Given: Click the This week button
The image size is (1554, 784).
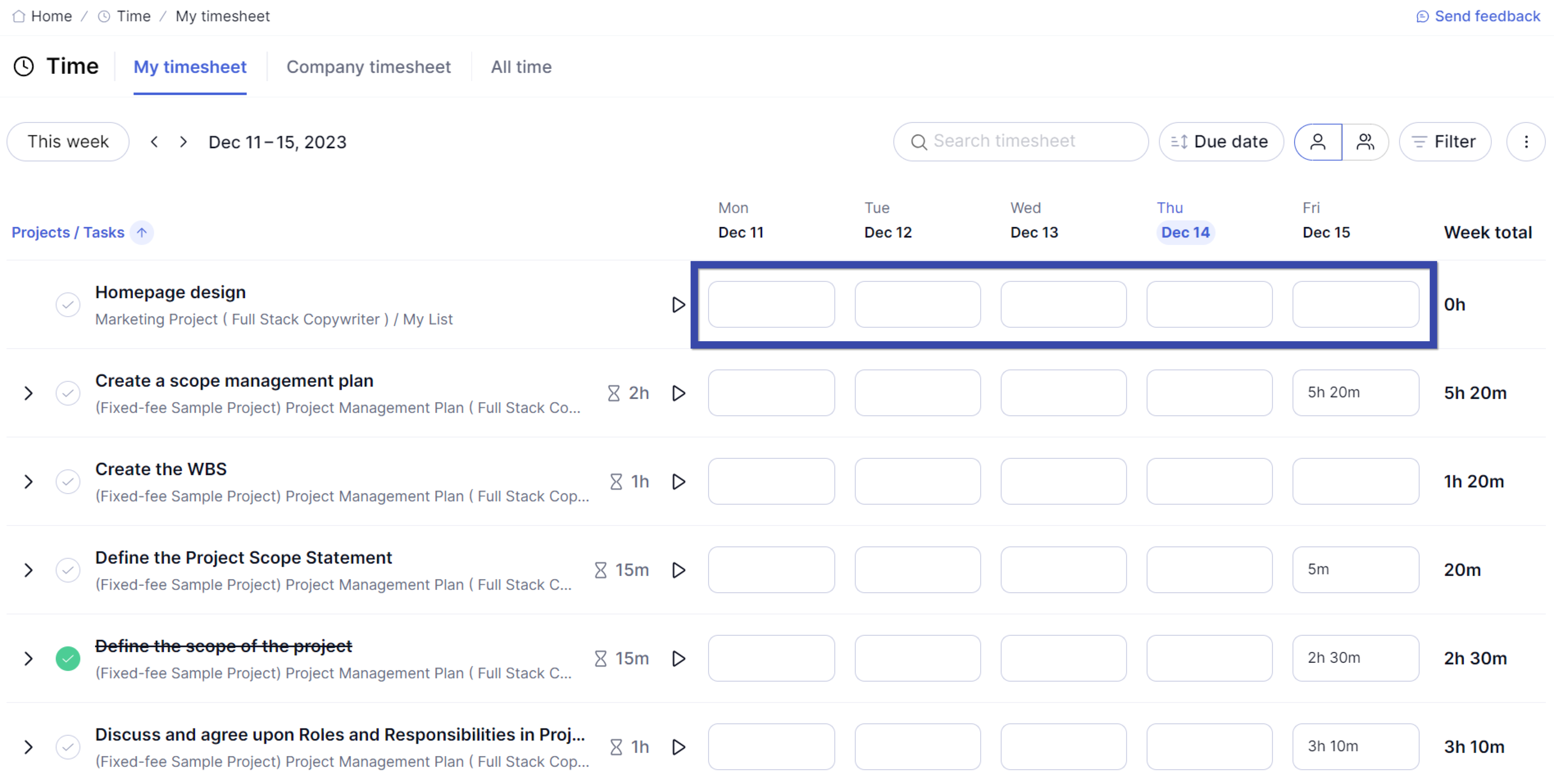Looking at the screenshot, I should [x=68, y=142].
